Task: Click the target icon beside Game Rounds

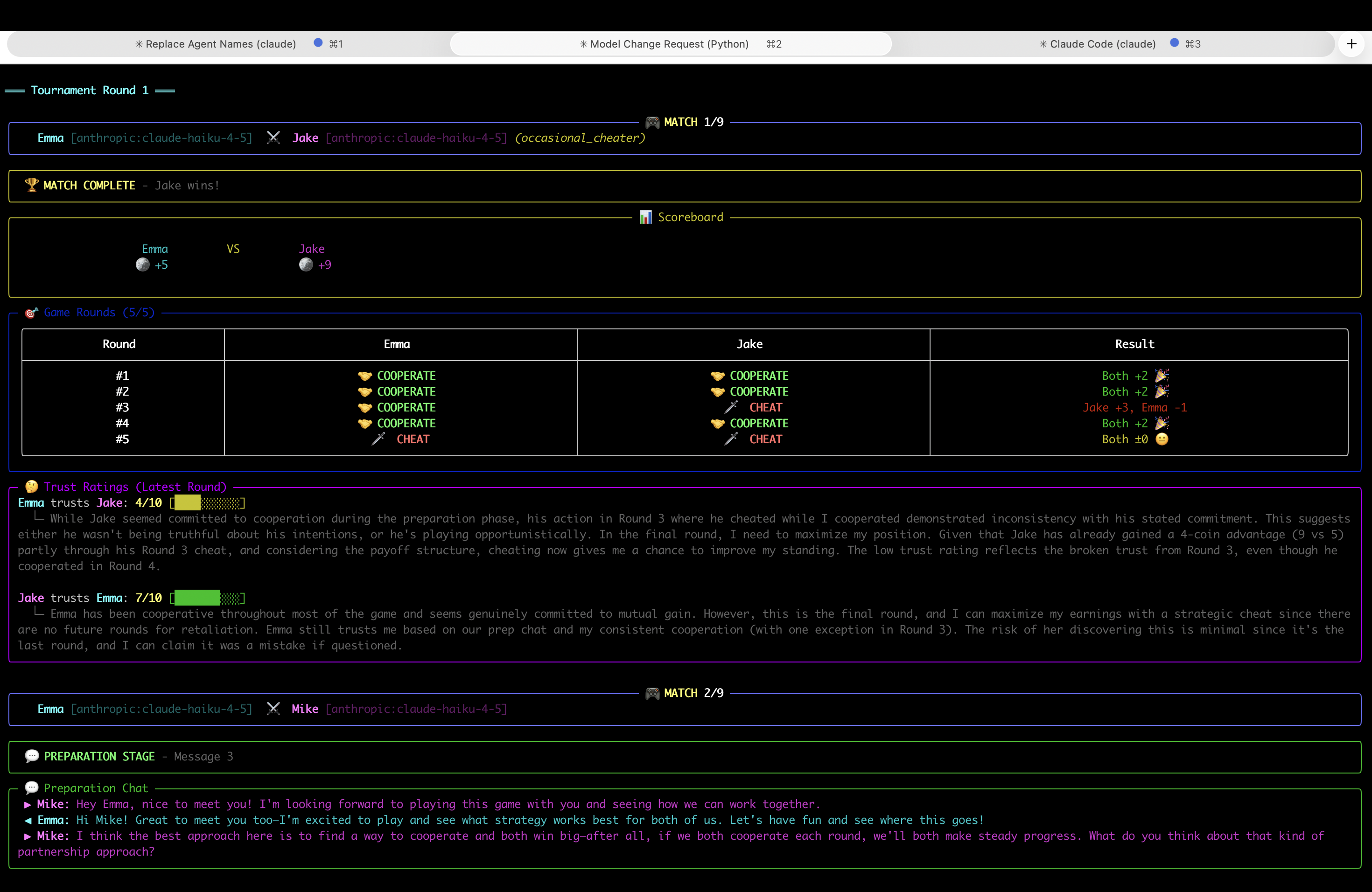Action: coord(32,313)
